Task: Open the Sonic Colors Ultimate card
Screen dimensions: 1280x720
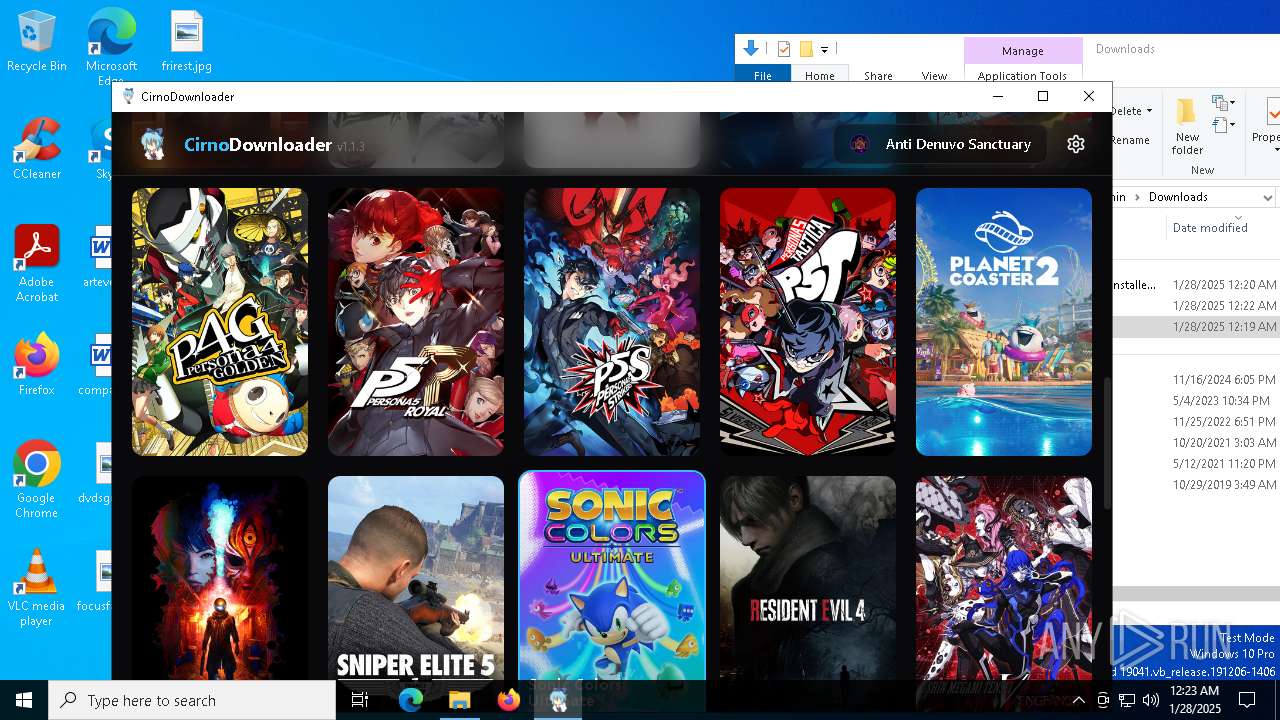Action: pos(612,576)
